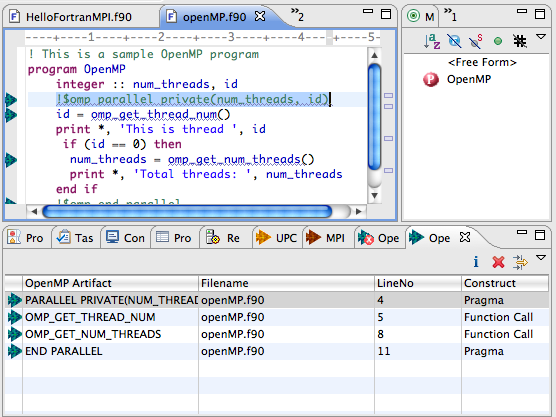556x417 pixels.
Task: Click scroll-up arrow of editor vertical scrollbar
Action: [374, 55]
